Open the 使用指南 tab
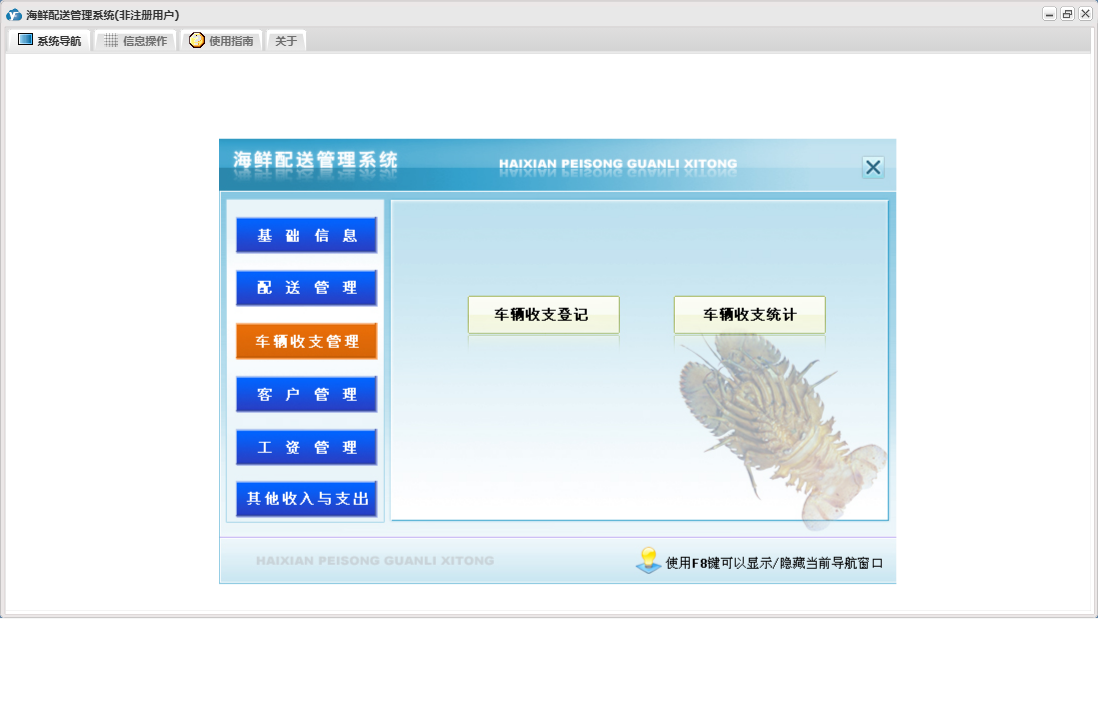 221,41
